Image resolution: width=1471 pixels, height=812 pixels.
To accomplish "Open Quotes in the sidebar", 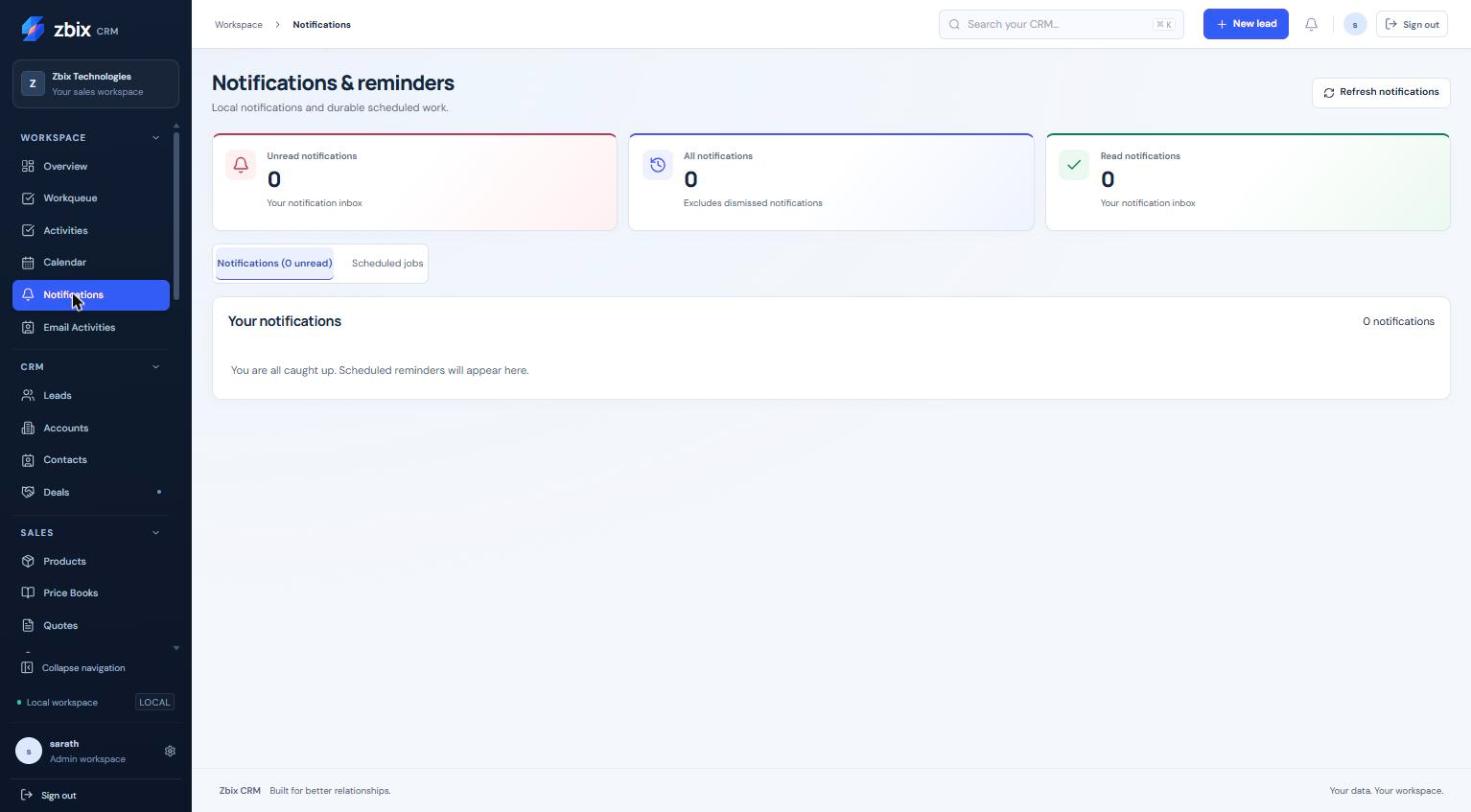I will point(91,625).
